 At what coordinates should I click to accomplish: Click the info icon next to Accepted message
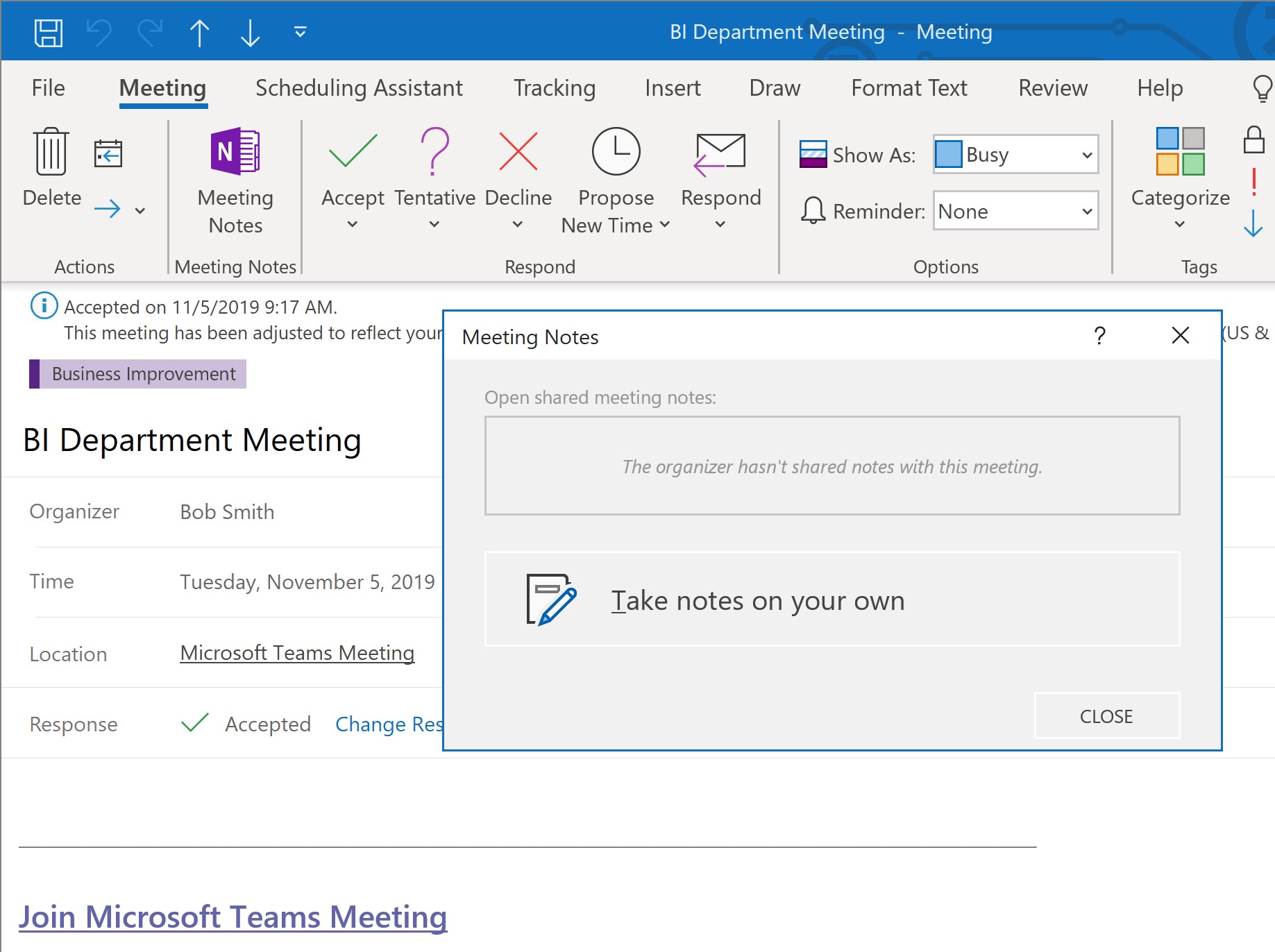tap(44, 305)
